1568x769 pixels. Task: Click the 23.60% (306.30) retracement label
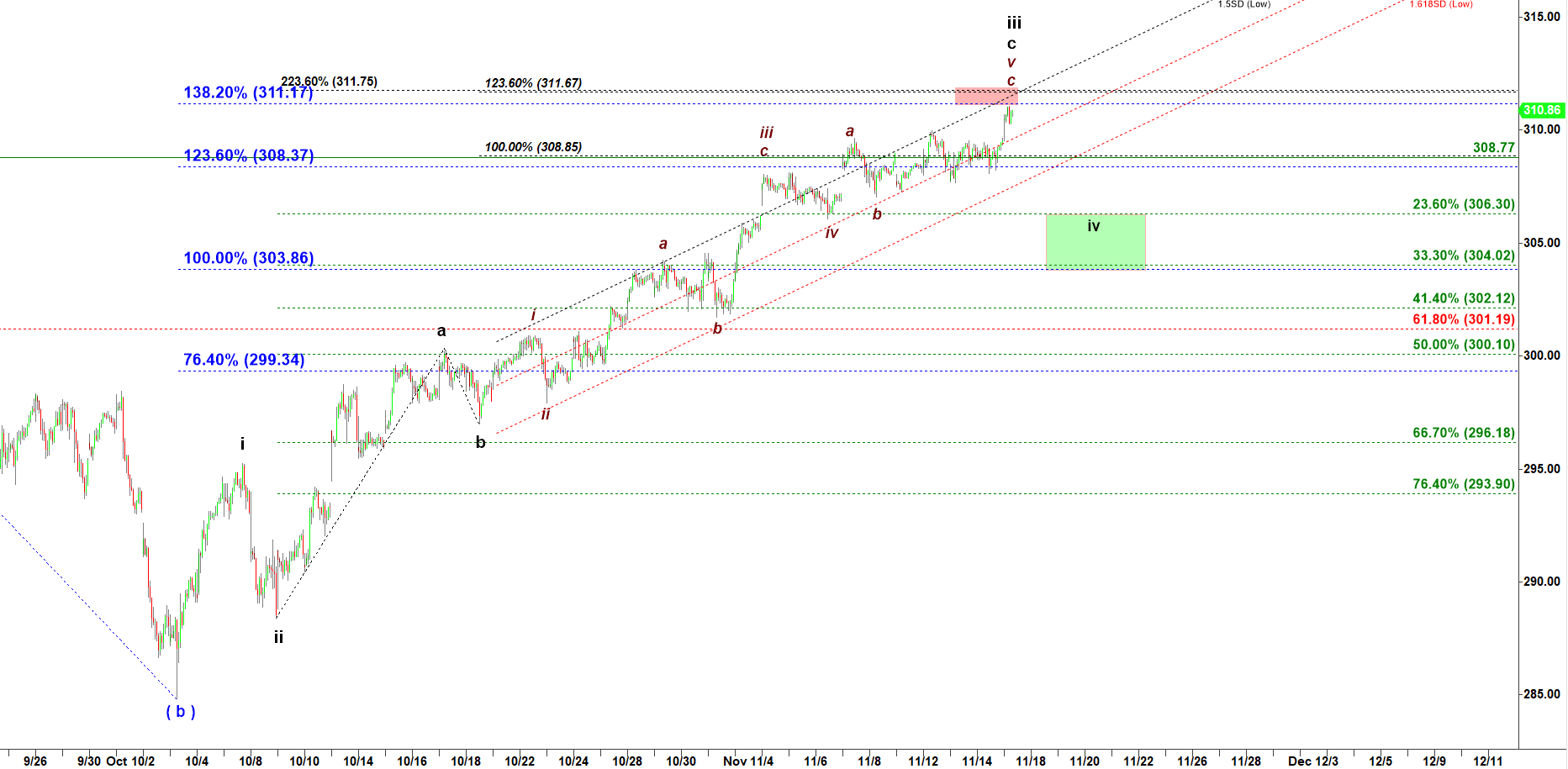click(x=1463, y=204)
